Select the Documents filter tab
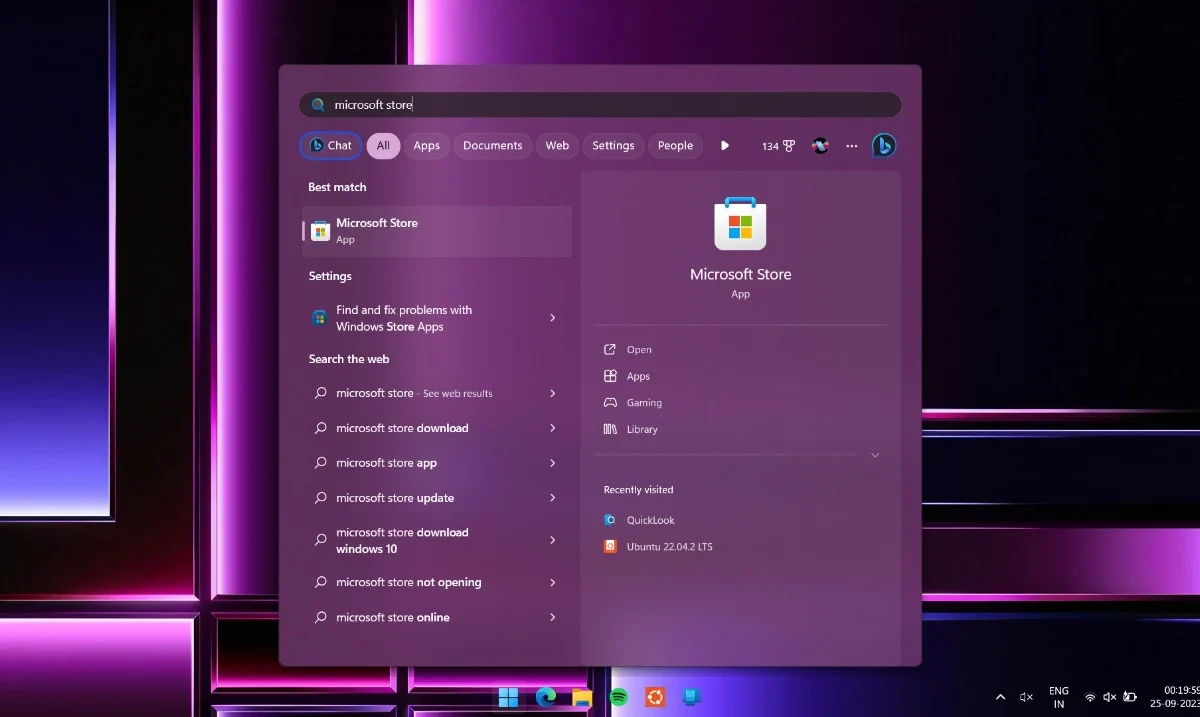The width and height of the screenshot is (1200, 717). click(x=492, y=146)
